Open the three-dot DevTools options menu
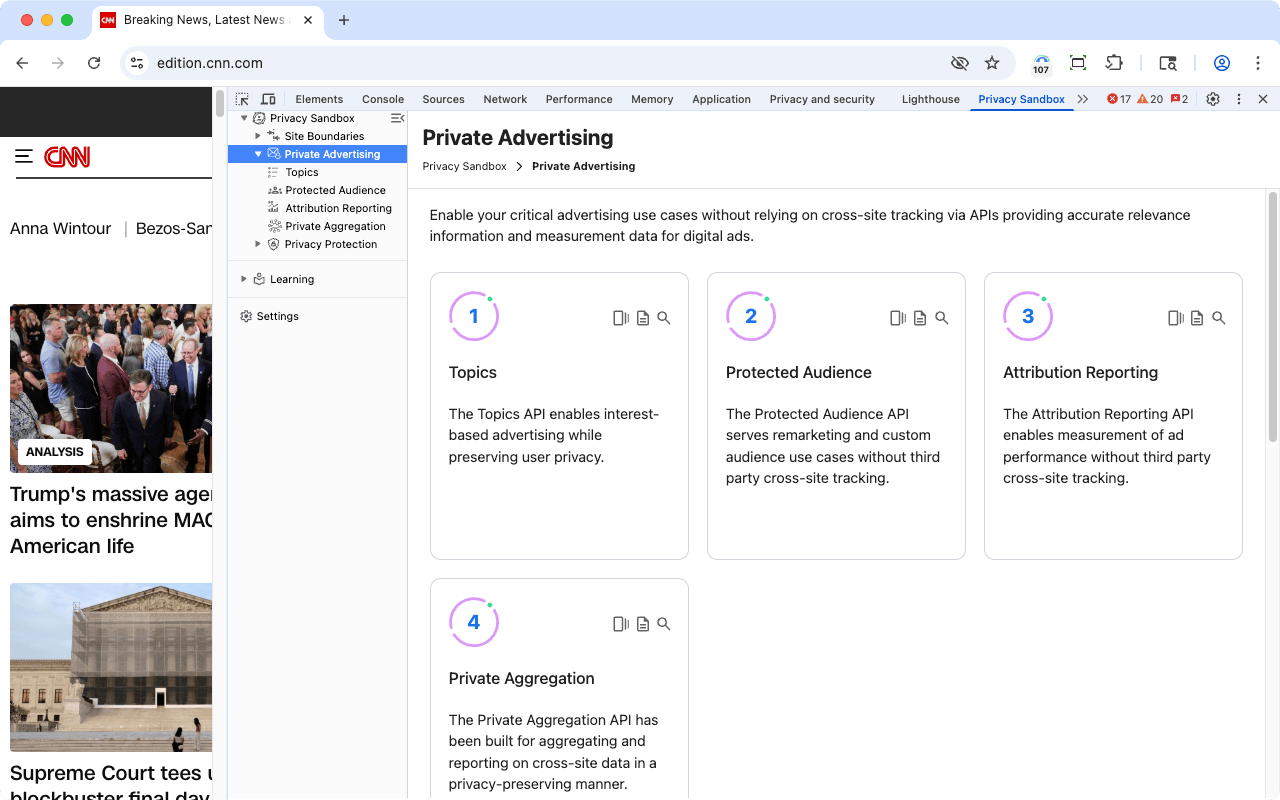 [1238, 99]
